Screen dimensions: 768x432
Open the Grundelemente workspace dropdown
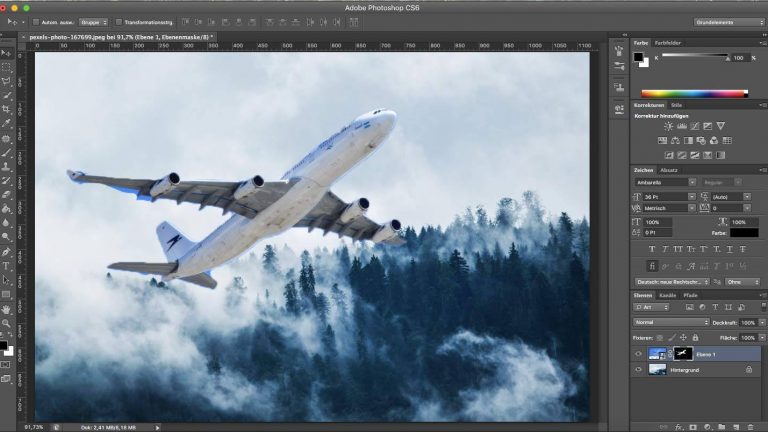(x=727, y=21)
